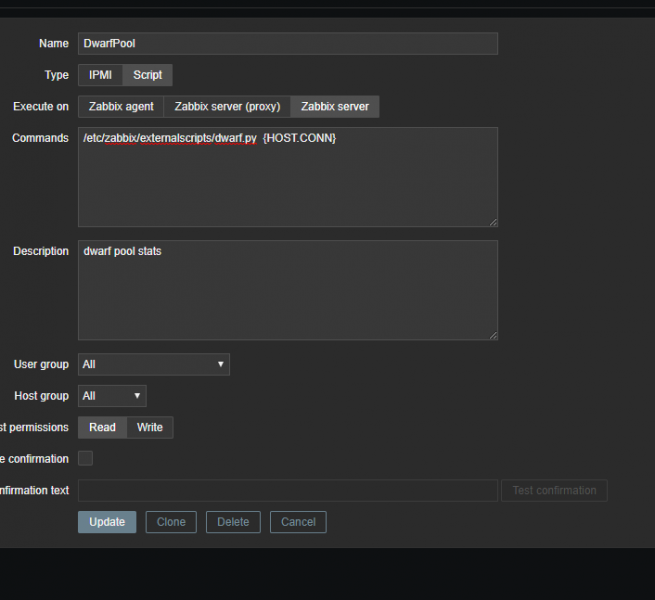Tick the Enable confirmation checkbox
The width and height of the screenshot is (655, 600).
86,458
